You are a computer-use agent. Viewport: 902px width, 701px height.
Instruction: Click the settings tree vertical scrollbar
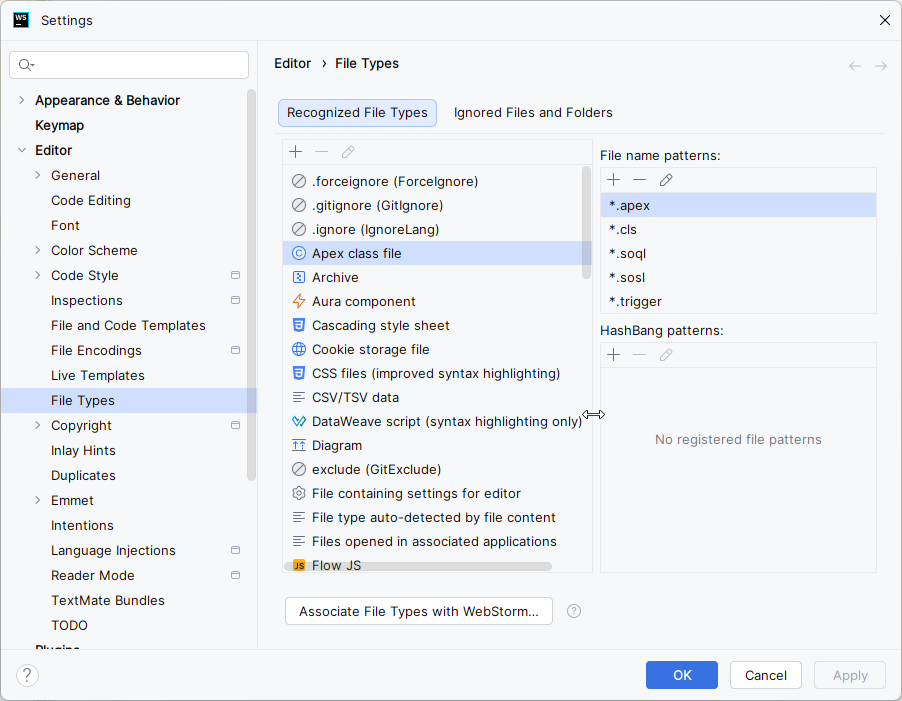[x=251, y=285]
